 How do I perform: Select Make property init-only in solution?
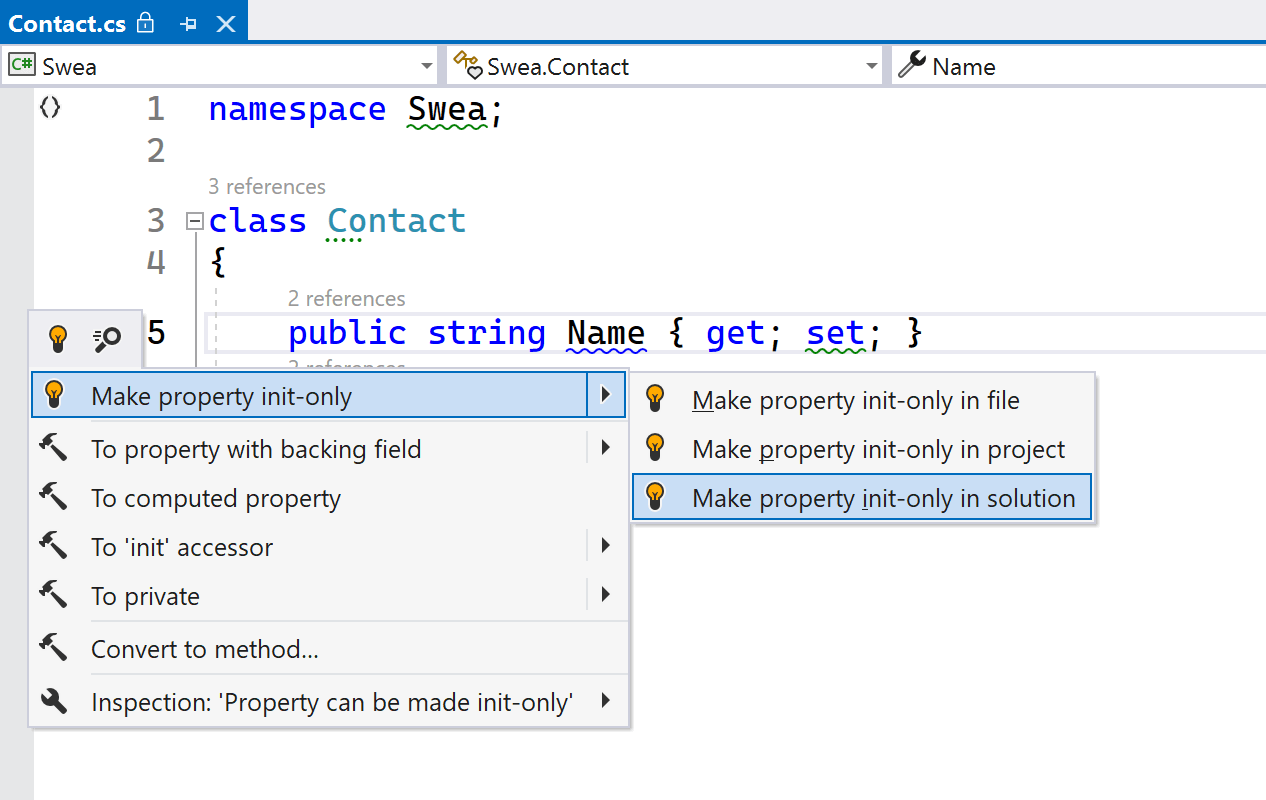point(862,498)
